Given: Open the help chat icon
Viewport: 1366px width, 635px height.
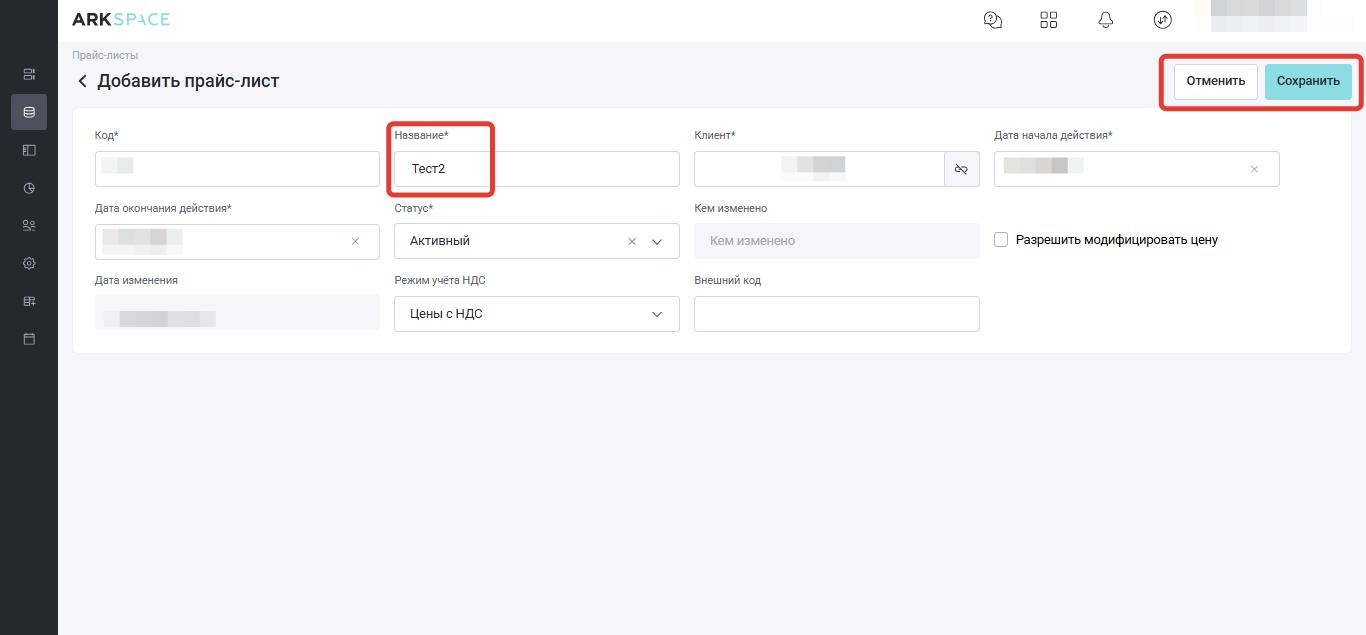Looking at the screenshot, I should [992, 20].
